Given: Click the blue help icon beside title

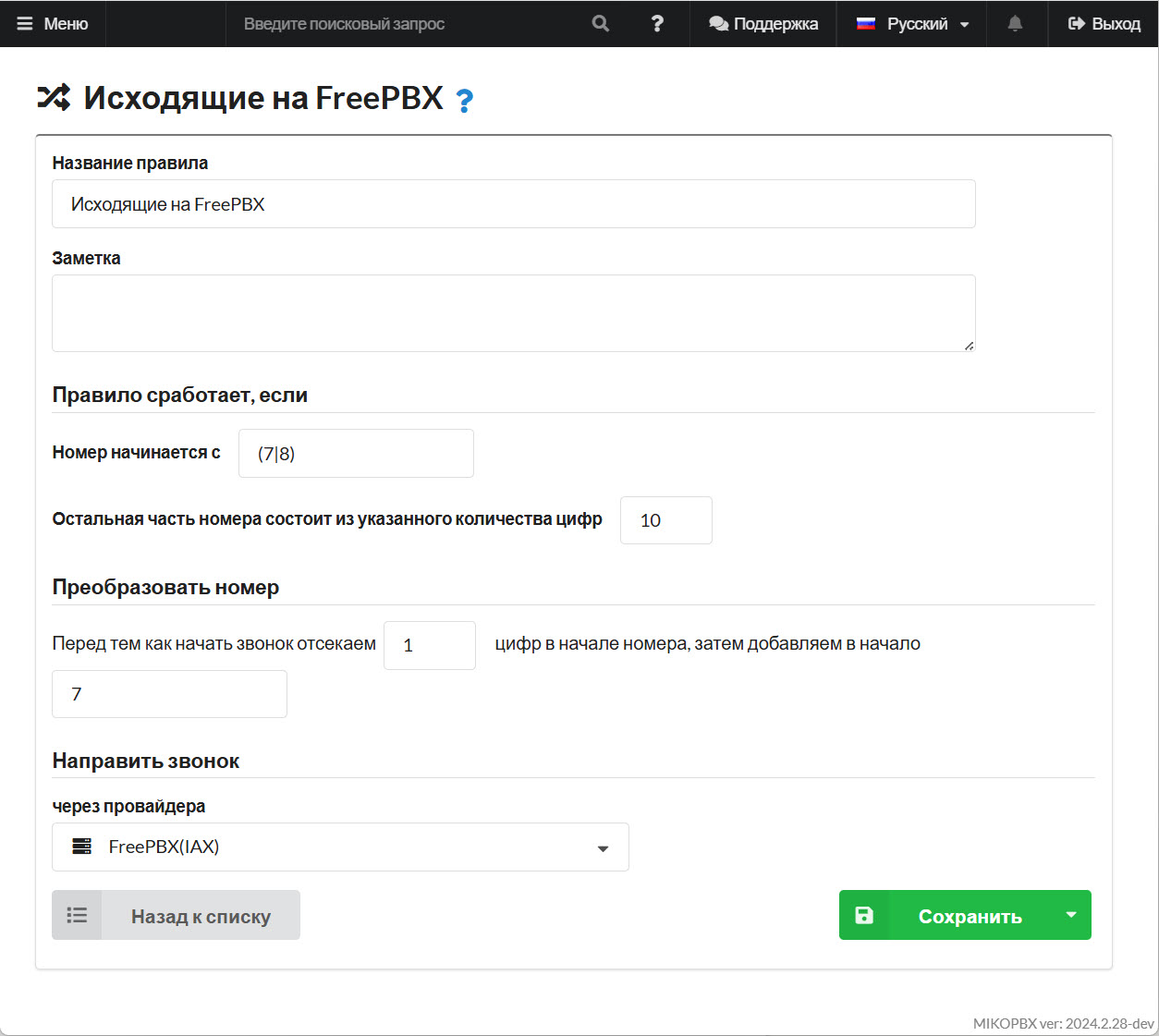Looking at the screenshot, I should tap(465, 100).
